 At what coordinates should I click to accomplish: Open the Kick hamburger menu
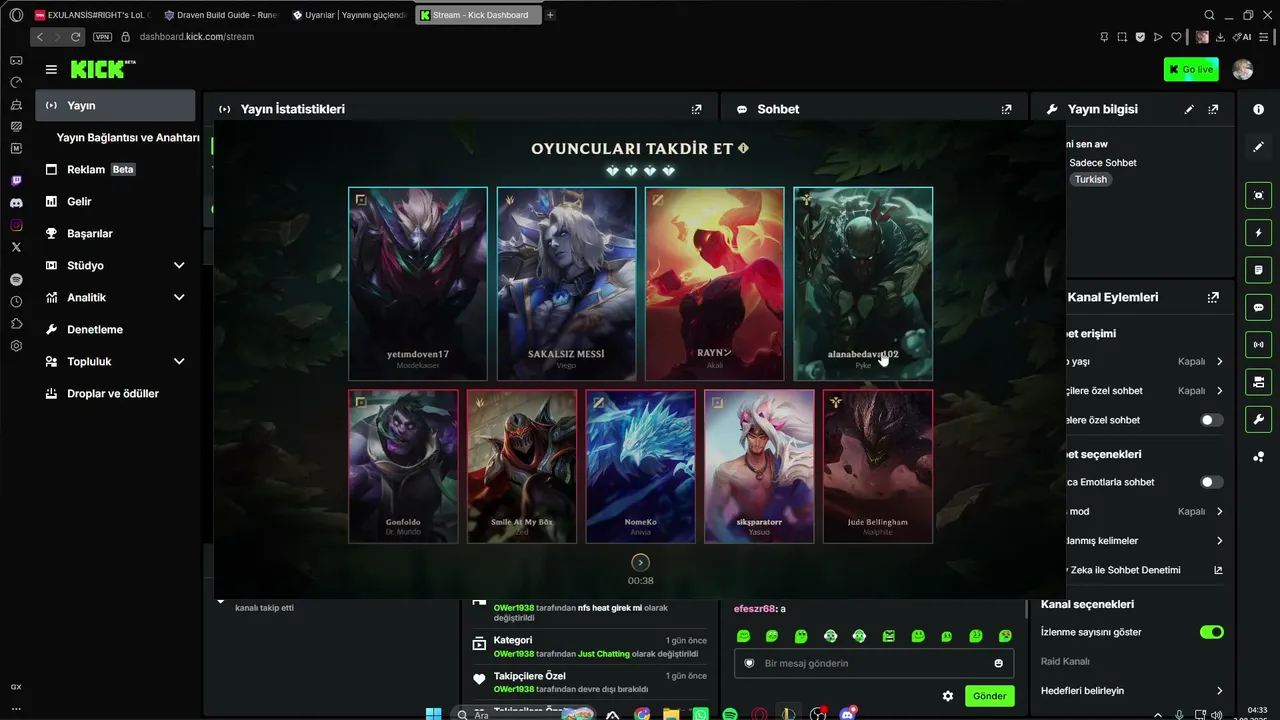pos(51,69)
